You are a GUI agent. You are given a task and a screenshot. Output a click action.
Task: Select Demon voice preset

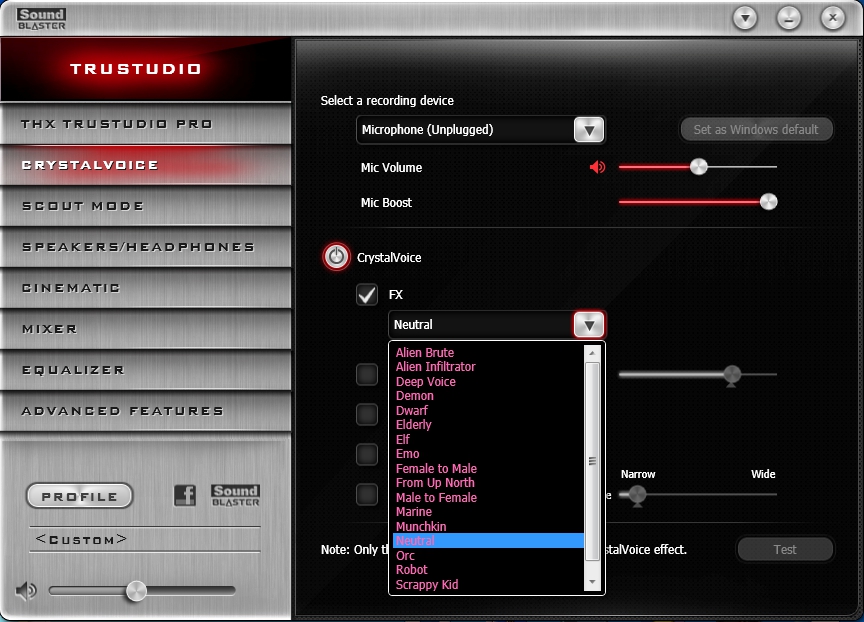[414, 396]
